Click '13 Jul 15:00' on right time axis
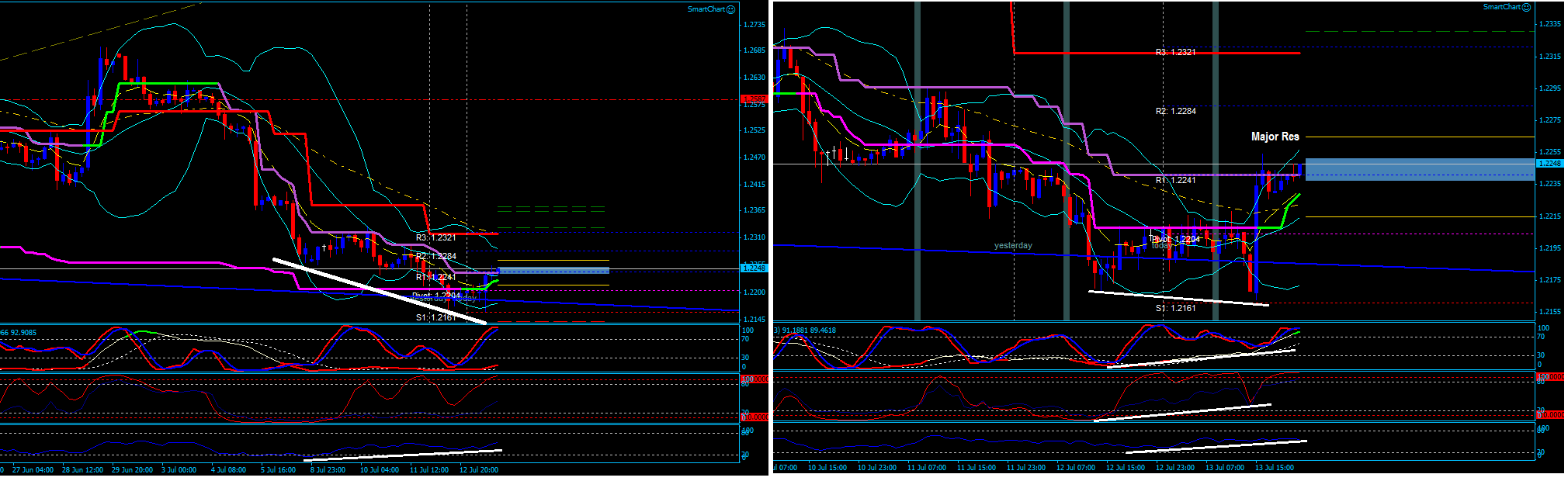This screenshot has width=1568, height=481. point(1274,468)
